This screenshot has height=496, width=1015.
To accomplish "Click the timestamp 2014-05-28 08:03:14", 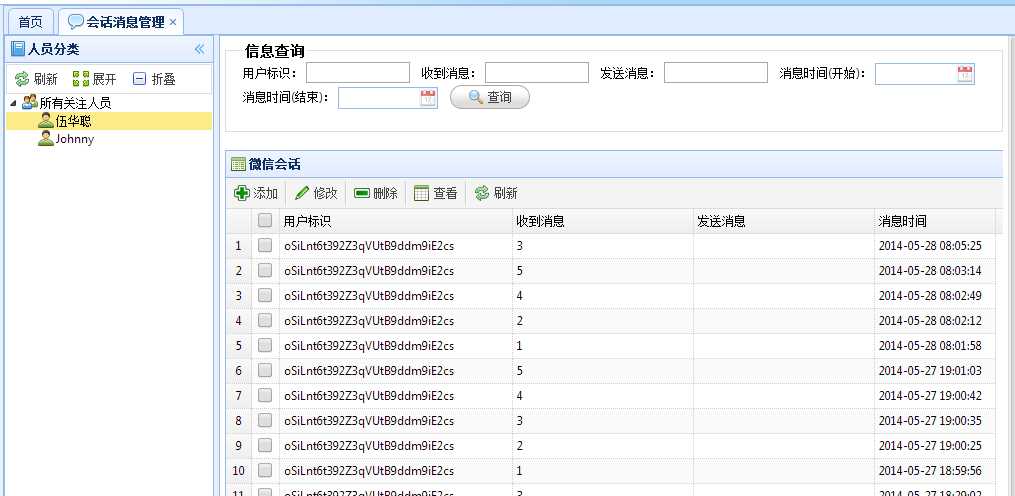I will (x=930, y=271).
